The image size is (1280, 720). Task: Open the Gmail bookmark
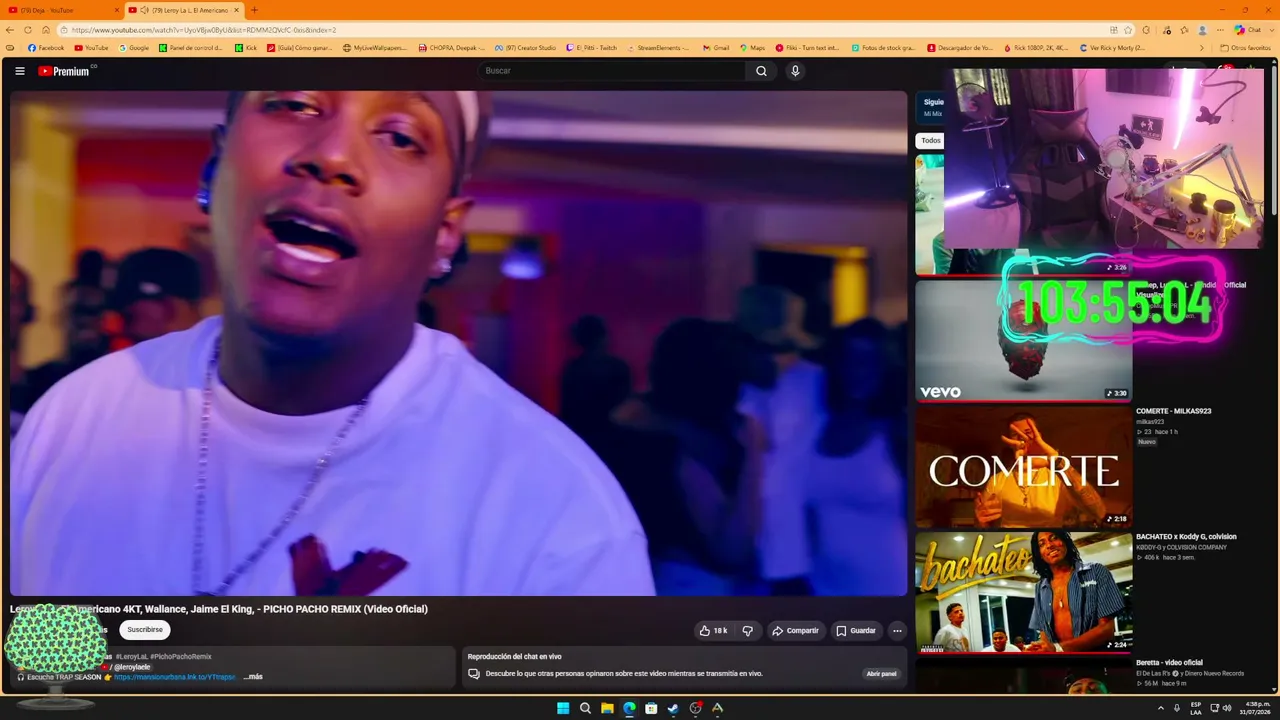(716, 48)
